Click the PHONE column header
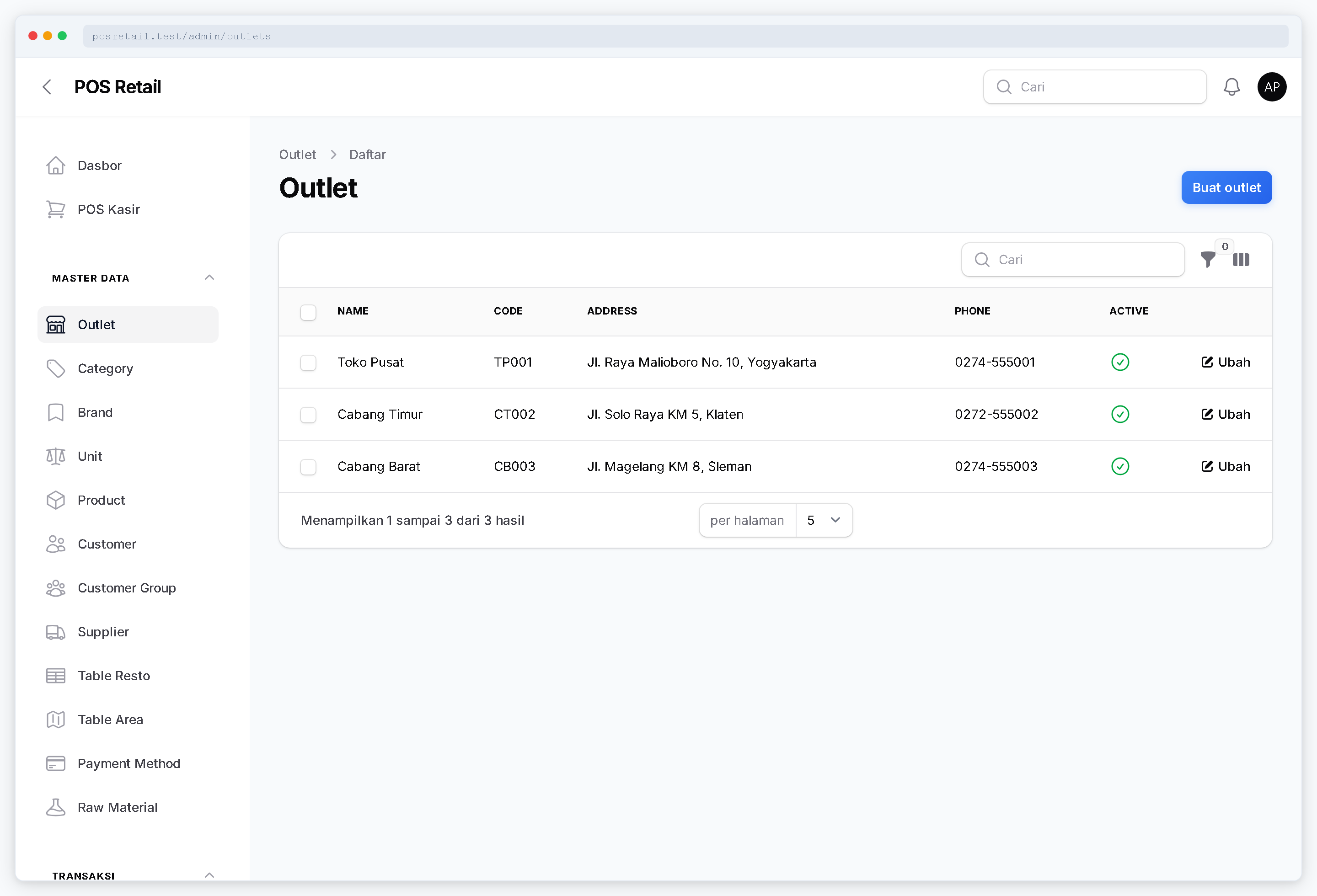Screen dimensions: 1317x896 pyautogui.click(x=973, y=311)
